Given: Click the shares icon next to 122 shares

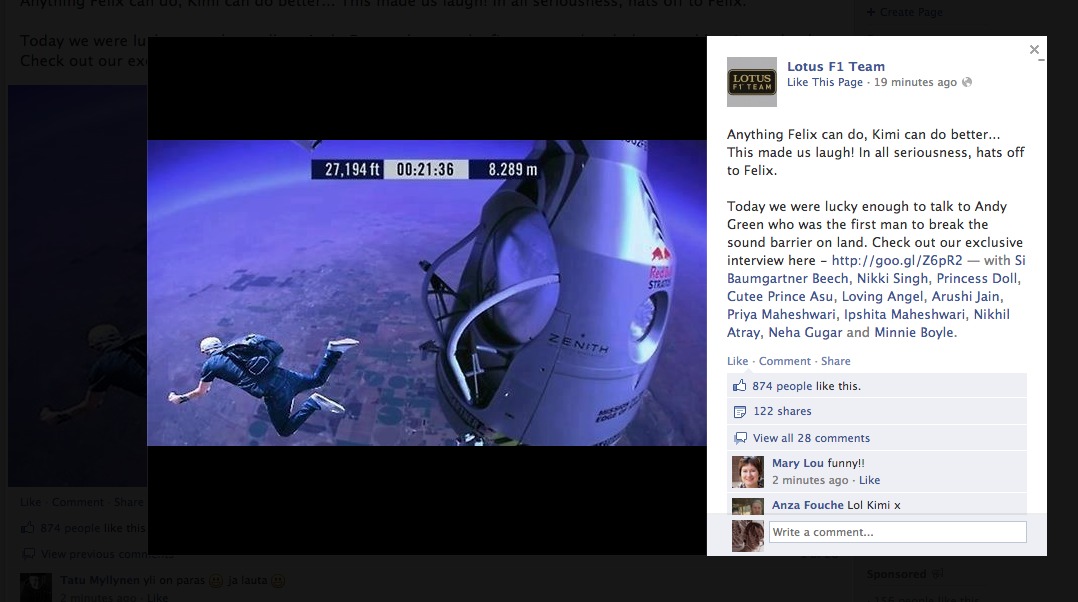Looking at the screenshot, I should 740,412.
